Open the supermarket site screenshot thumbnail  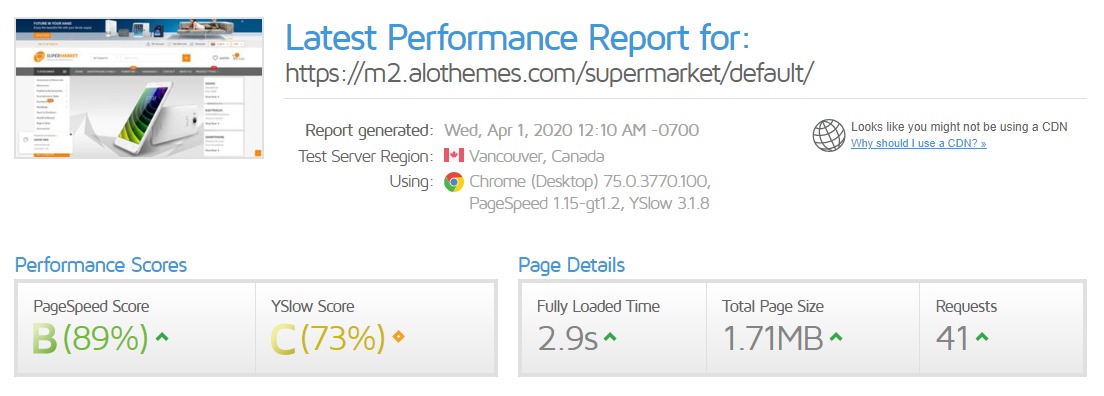pos(139,88)
